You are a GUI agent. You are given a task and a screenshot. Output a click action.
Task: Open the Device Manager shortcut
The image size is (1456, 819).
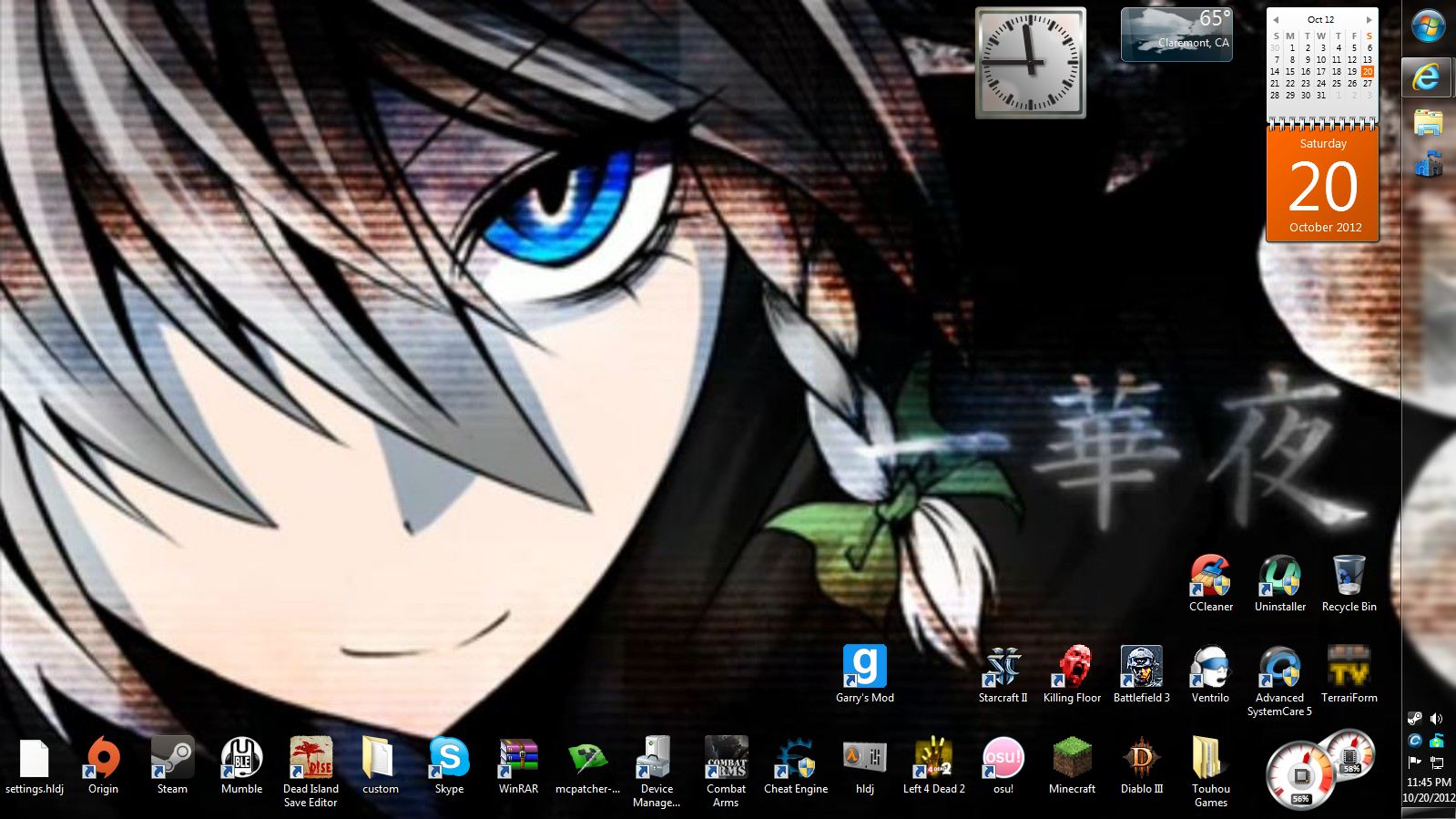(657, 772)
